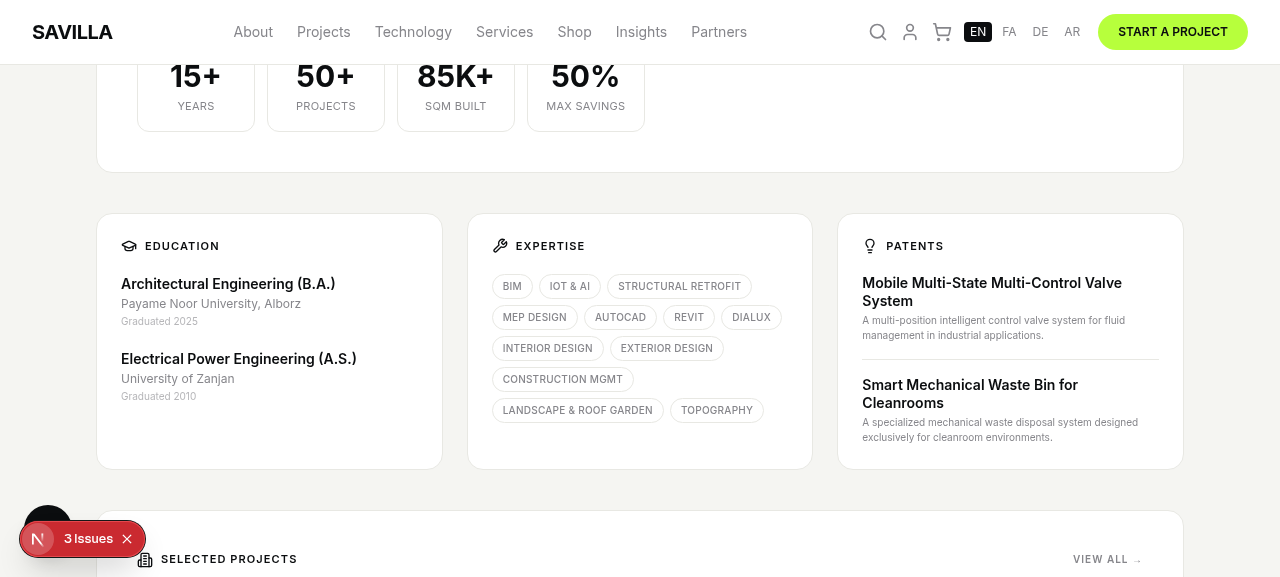Open the About menu item
The height and width of the screenshot is (577, 1280).
point(253,32)
